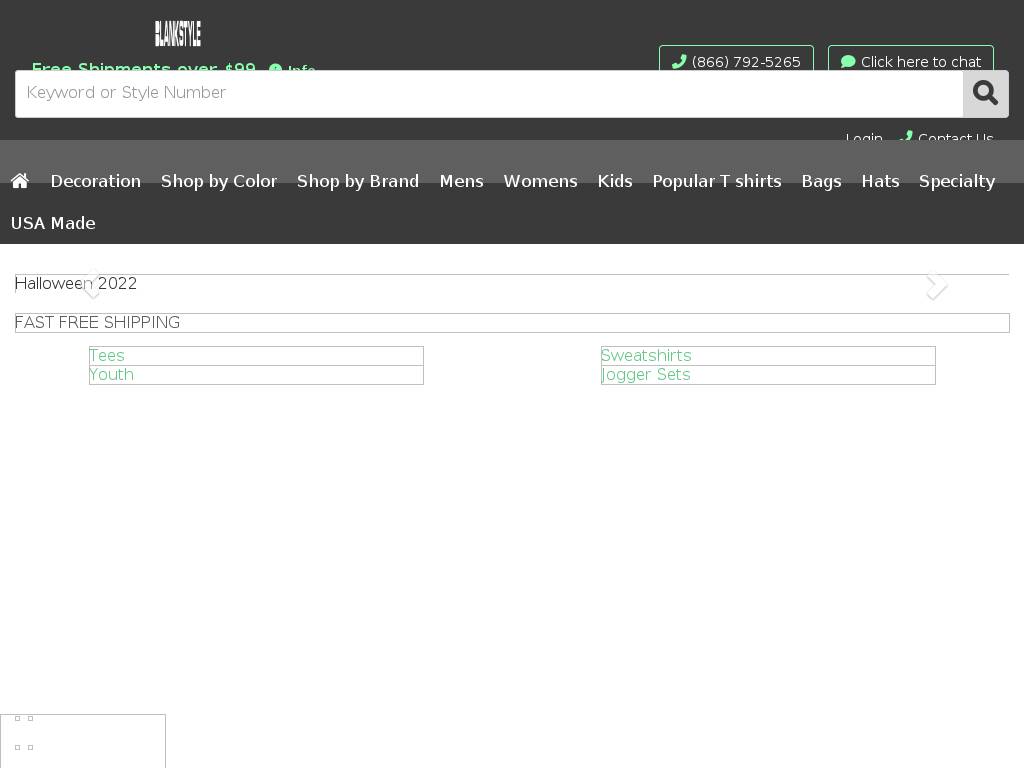Viewport: 1024px width, 768px height.
Task: Open the Click here to chat button
Action: 910,61
